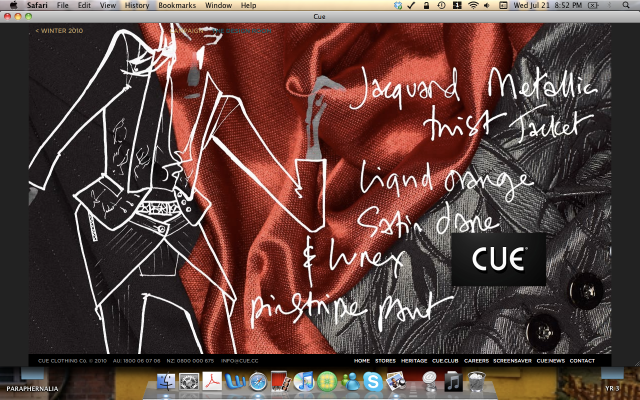This screenshot has width=640, height=400.
Task: Click the padlock menu bar icon
Action: click(x=426, y=5)
